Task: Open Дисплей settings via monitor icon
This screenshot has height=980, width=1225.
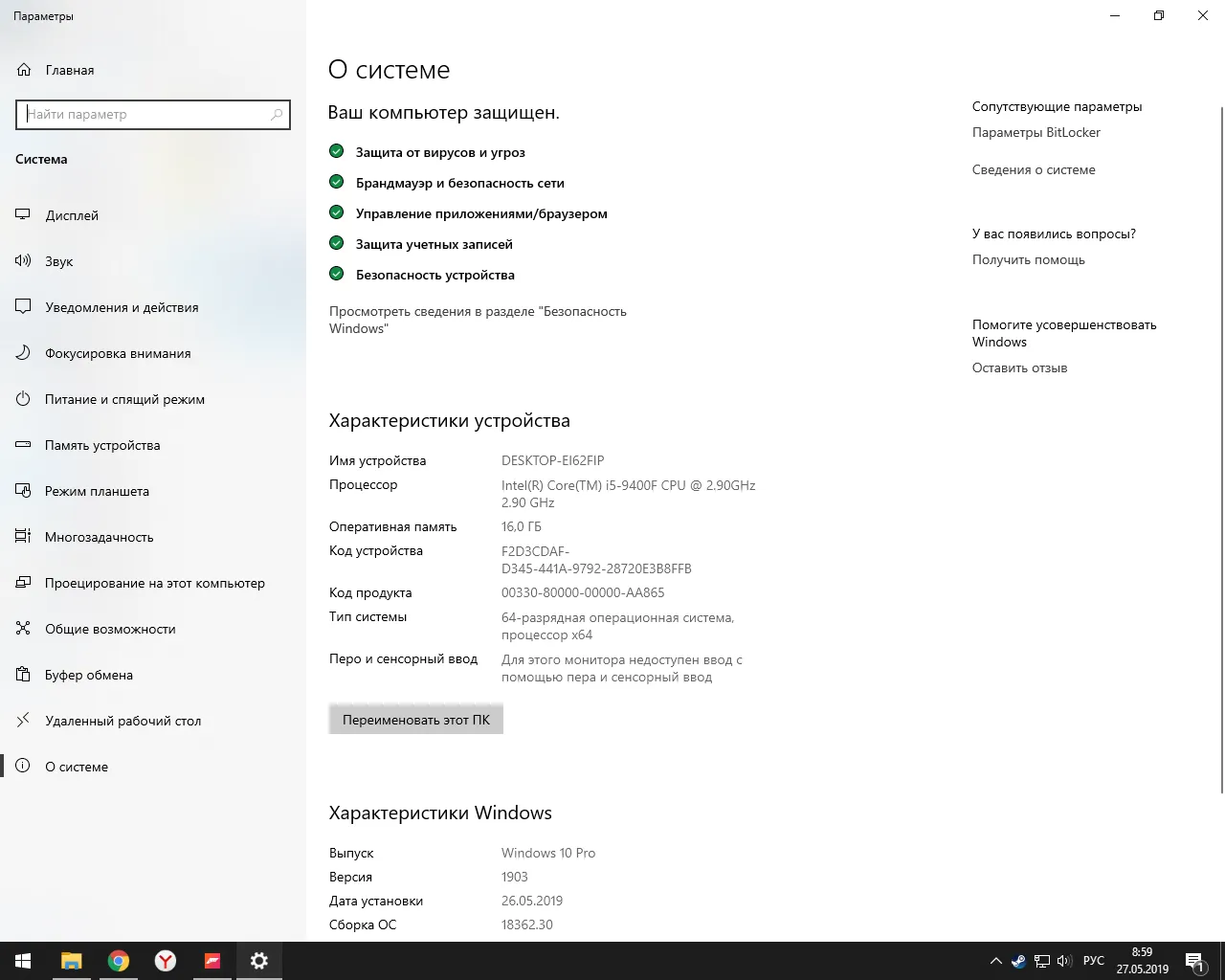Action: (24, 215)
